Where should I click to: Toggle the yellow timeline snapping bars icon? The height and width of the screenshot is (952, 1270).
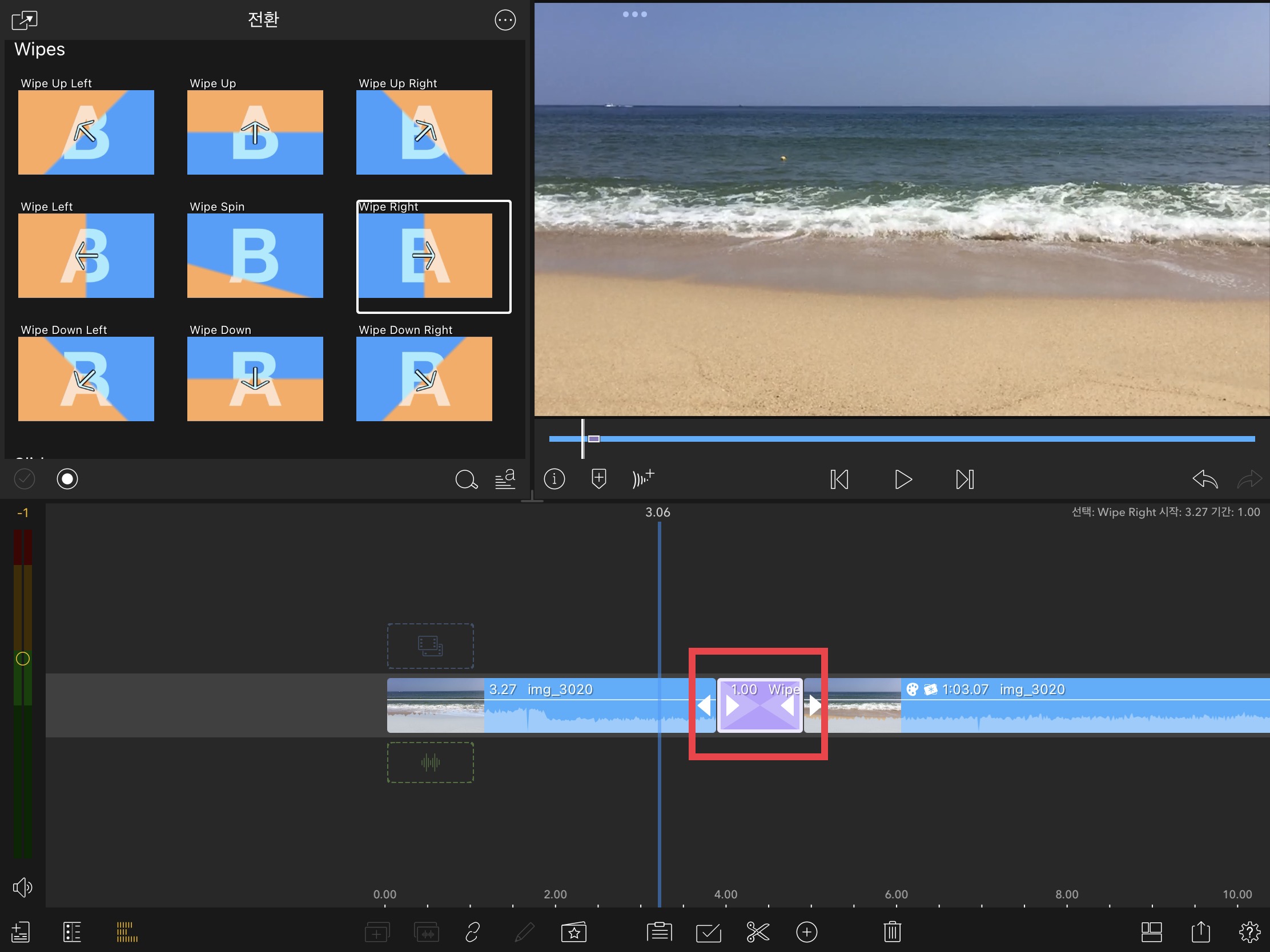pos(127,932)
